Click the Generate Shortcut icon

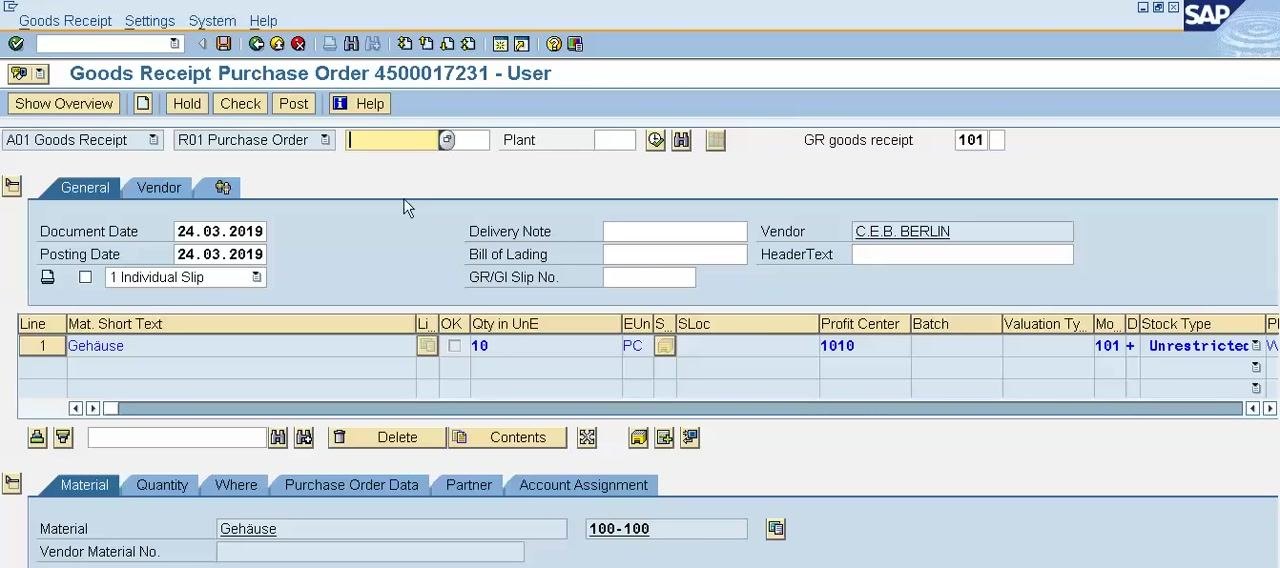pyautogui.click(x=522, y=44)
